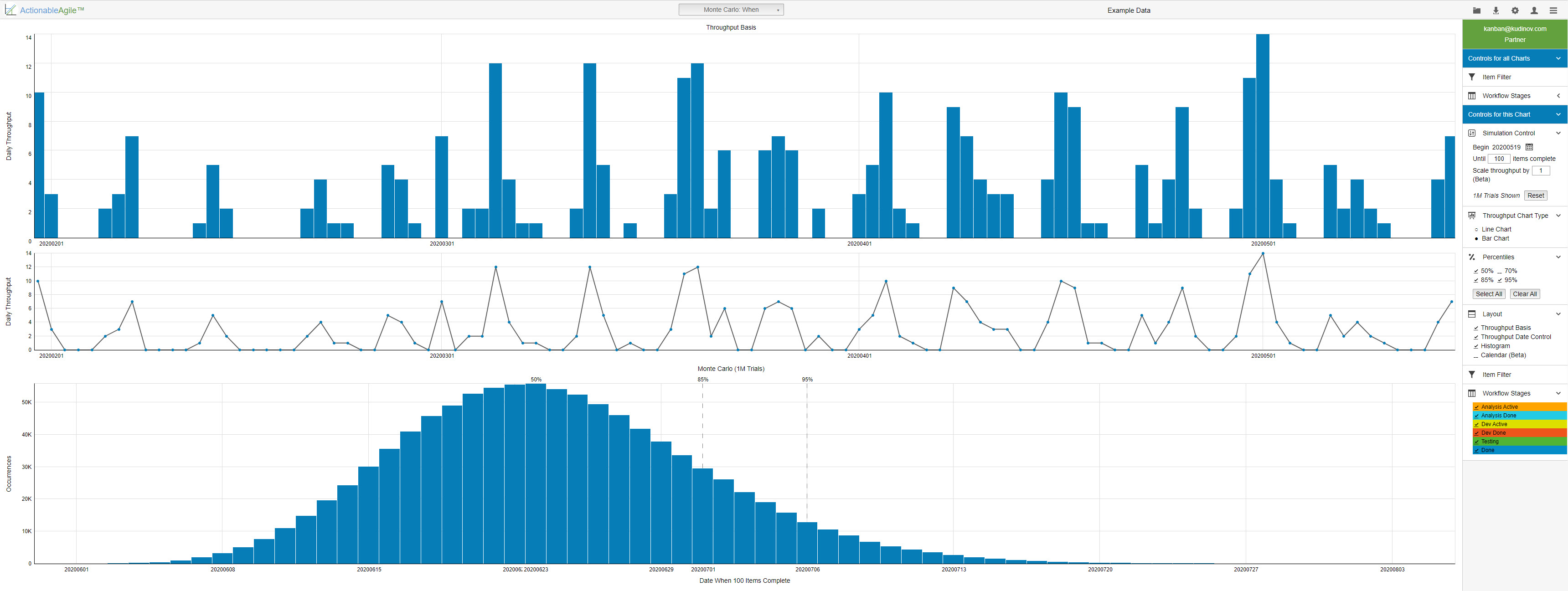
Task: Click the ActionableAgile logo icon
Action: (x=10, y=10)
